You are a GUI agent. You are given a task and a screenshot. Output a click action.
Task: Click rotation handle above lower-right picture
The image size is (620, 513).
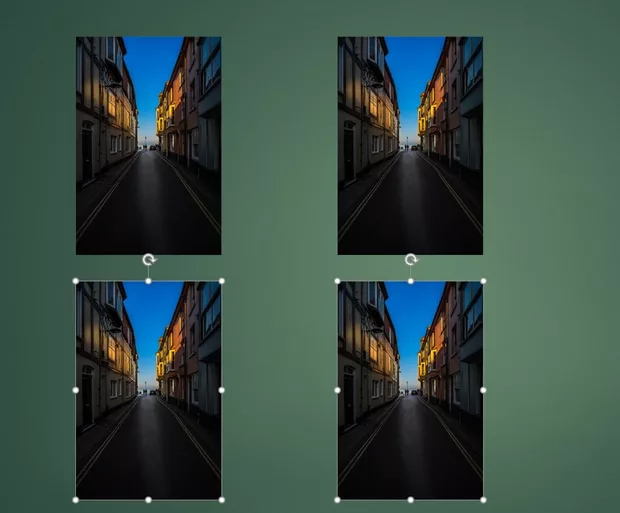click(x=411, y=260)
